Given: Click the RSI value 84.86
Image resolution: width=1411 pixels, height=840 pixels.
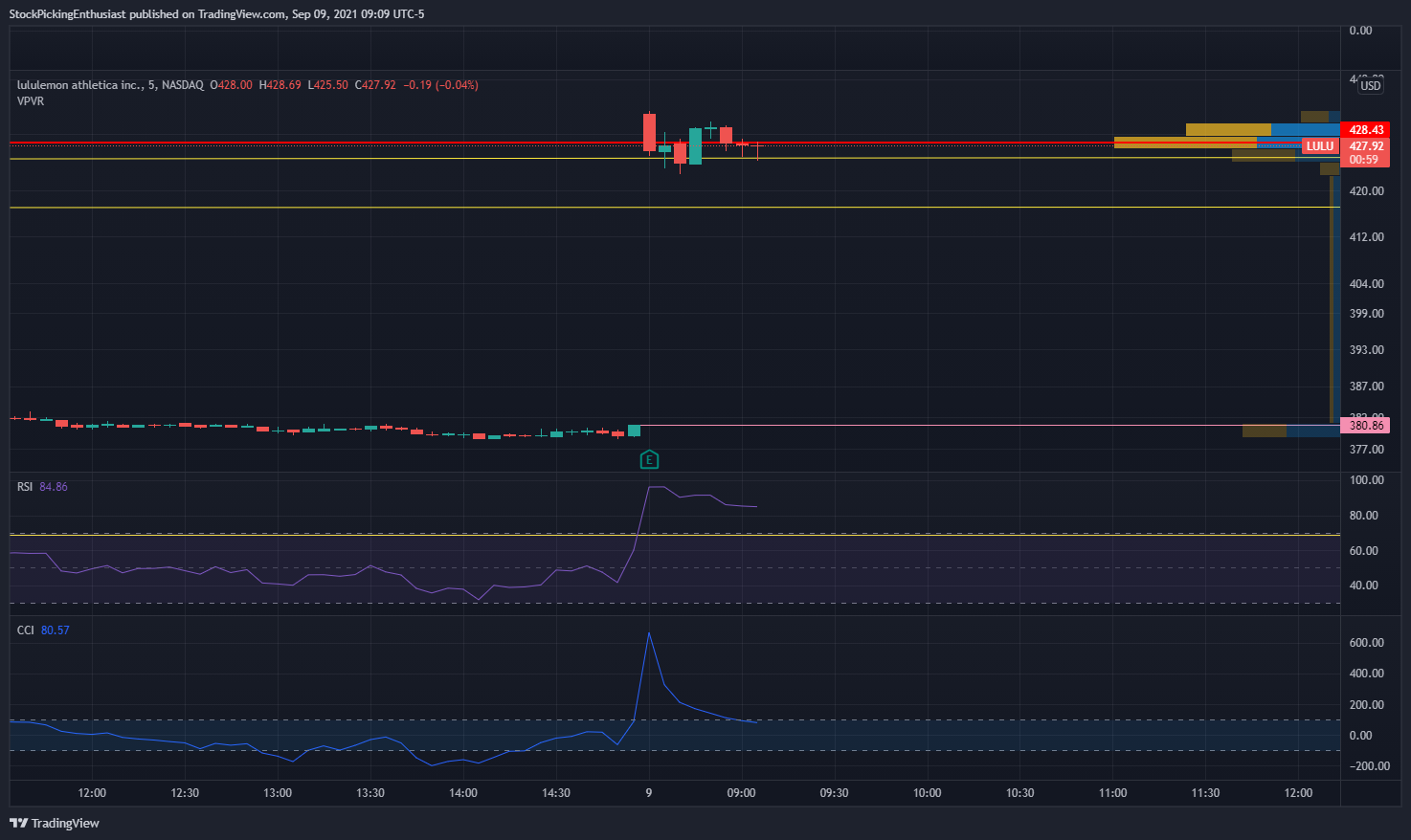Looking at the screenshot, I should [54, 487].
